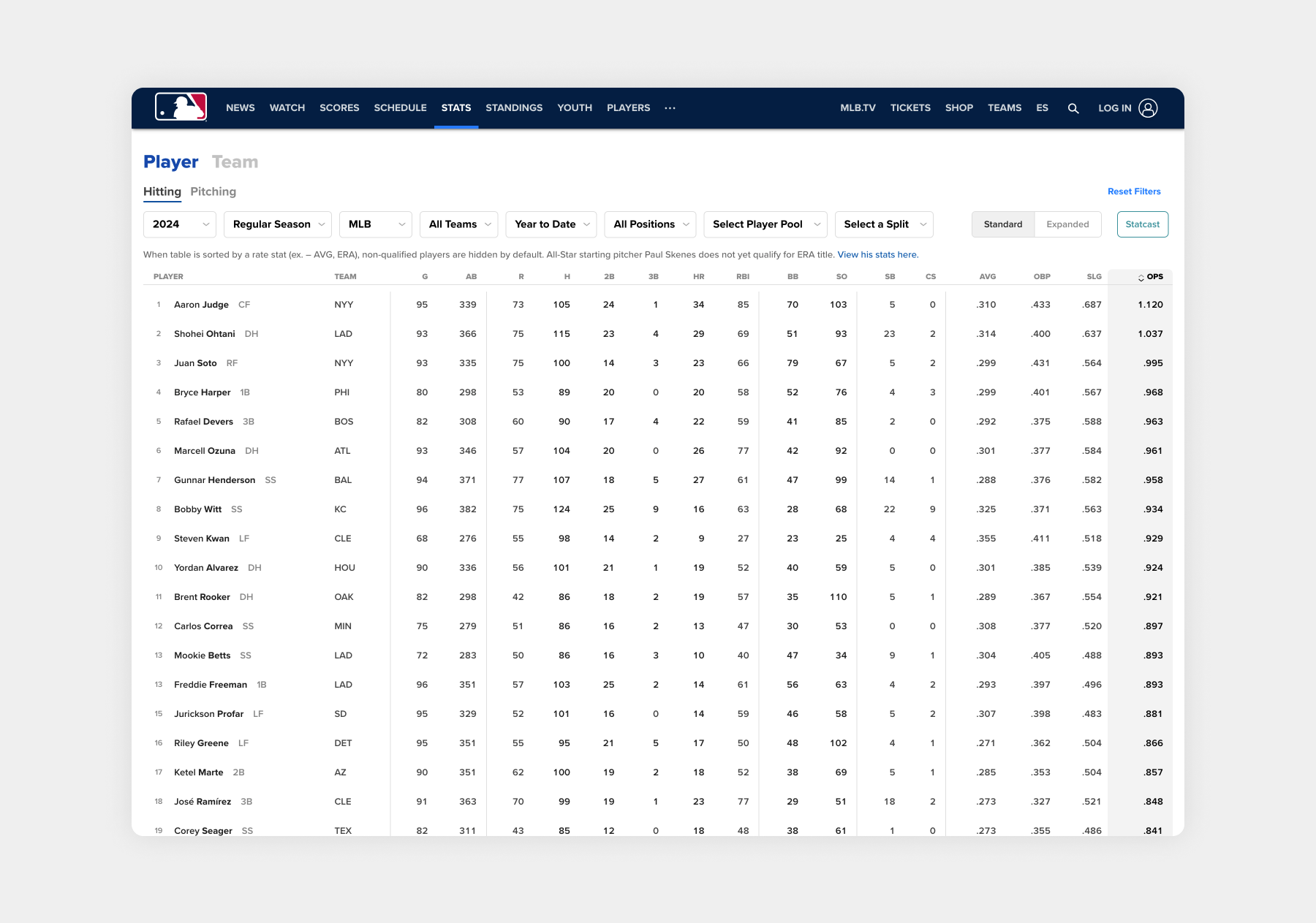Image resolution: width=1316 pixels, height=923 pixels.
Task: Open the View his stats here link
Action: pyautogui.click(x=878, y=255)
